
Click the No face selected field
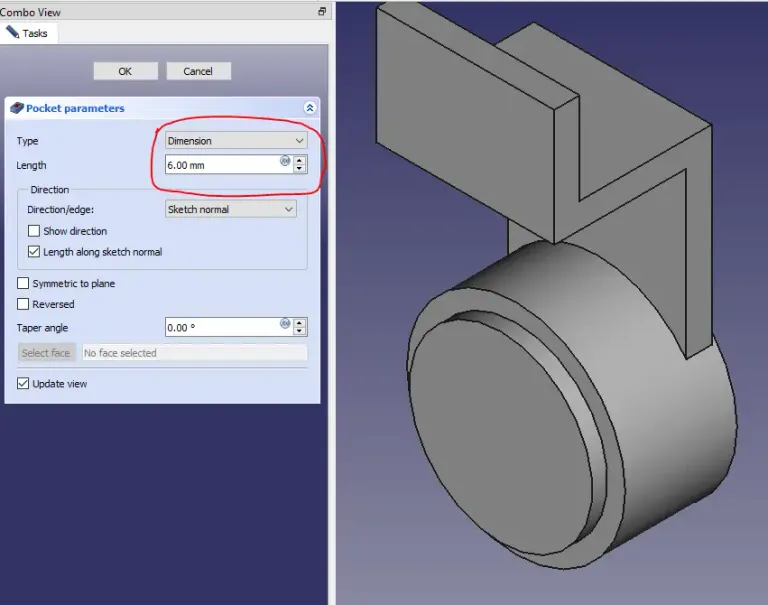coord(195,353)
